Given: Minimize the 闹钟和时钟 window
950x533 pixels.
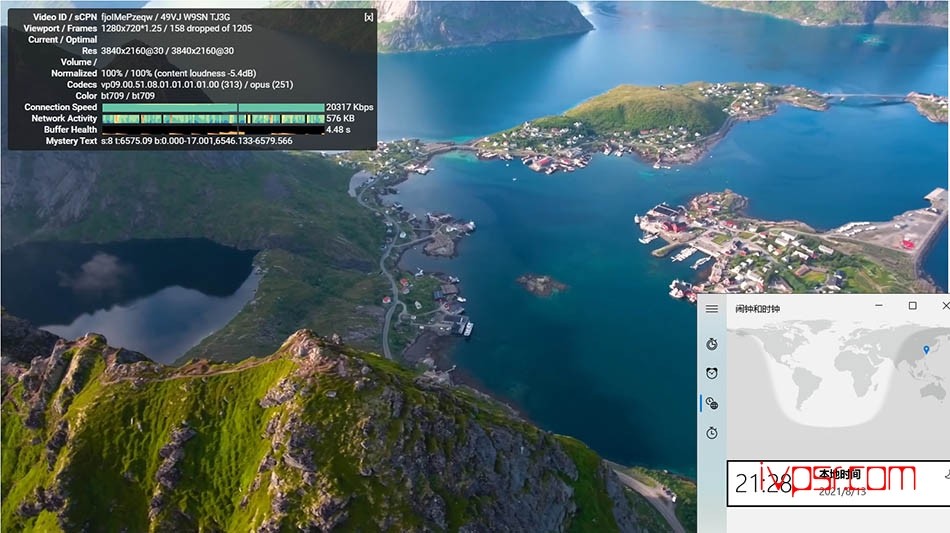Looking at the screenshot, I should [x=879, y=306].
